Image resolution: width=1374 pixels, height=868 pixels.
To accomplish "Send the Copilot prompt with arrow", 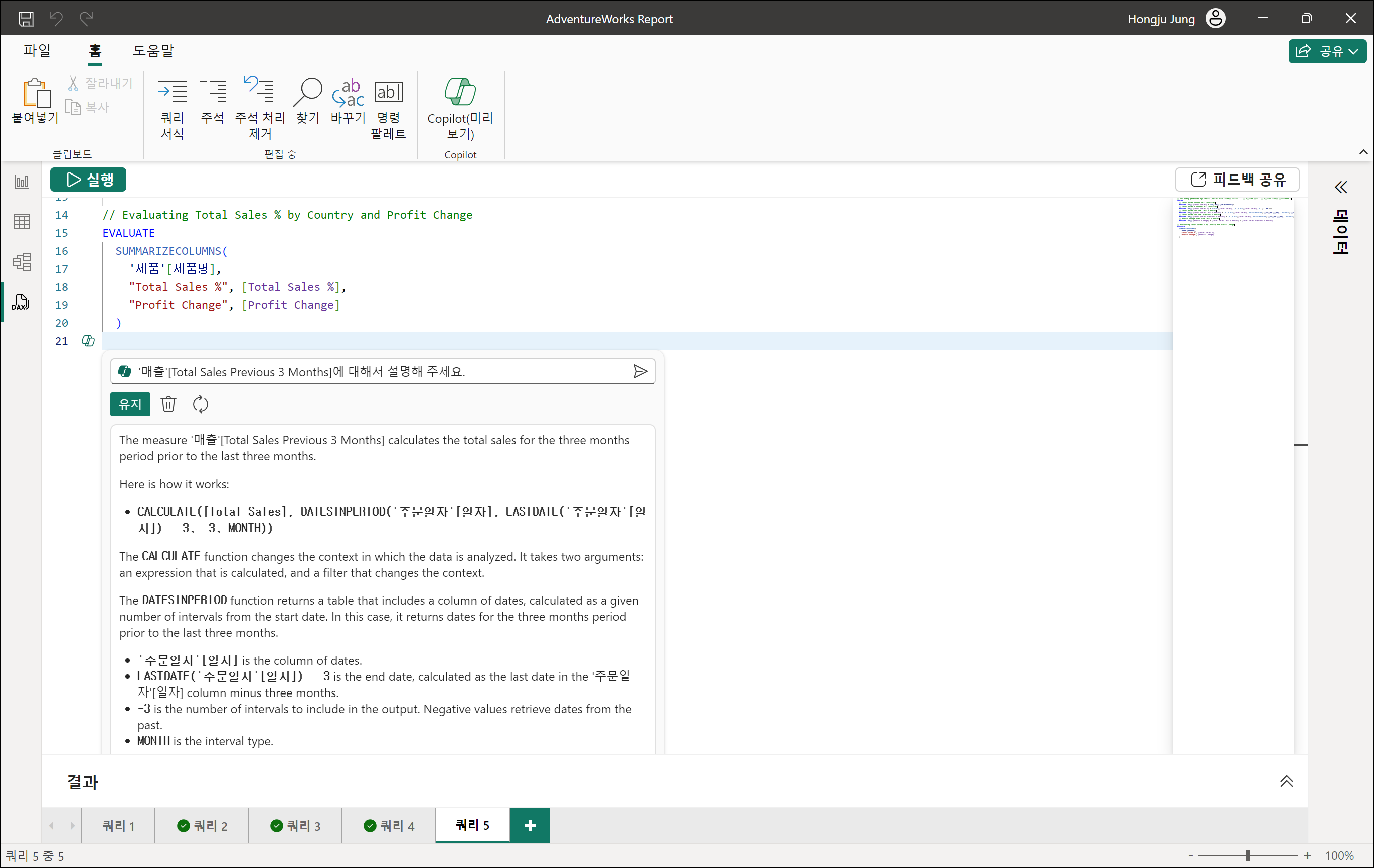I will click(x=640, y=372).
